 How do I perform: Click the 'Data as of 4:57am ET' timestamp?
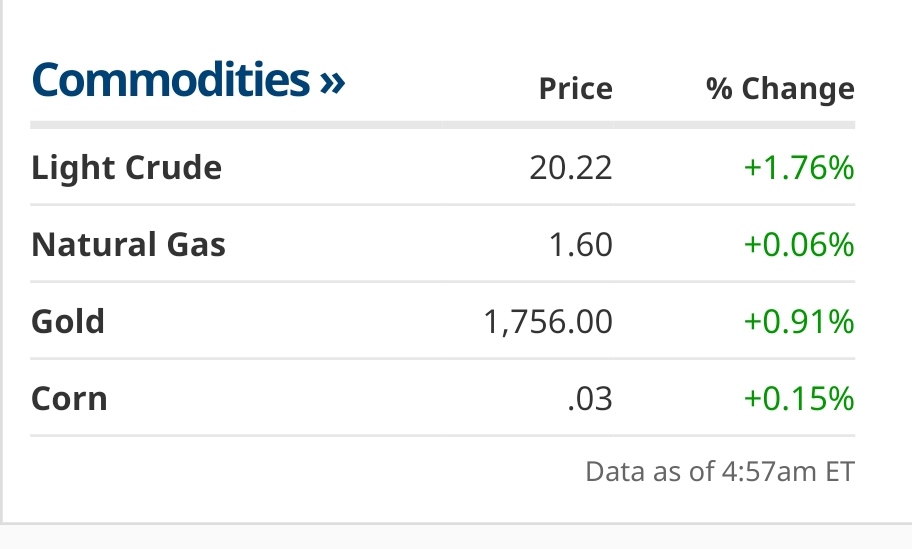719,471
